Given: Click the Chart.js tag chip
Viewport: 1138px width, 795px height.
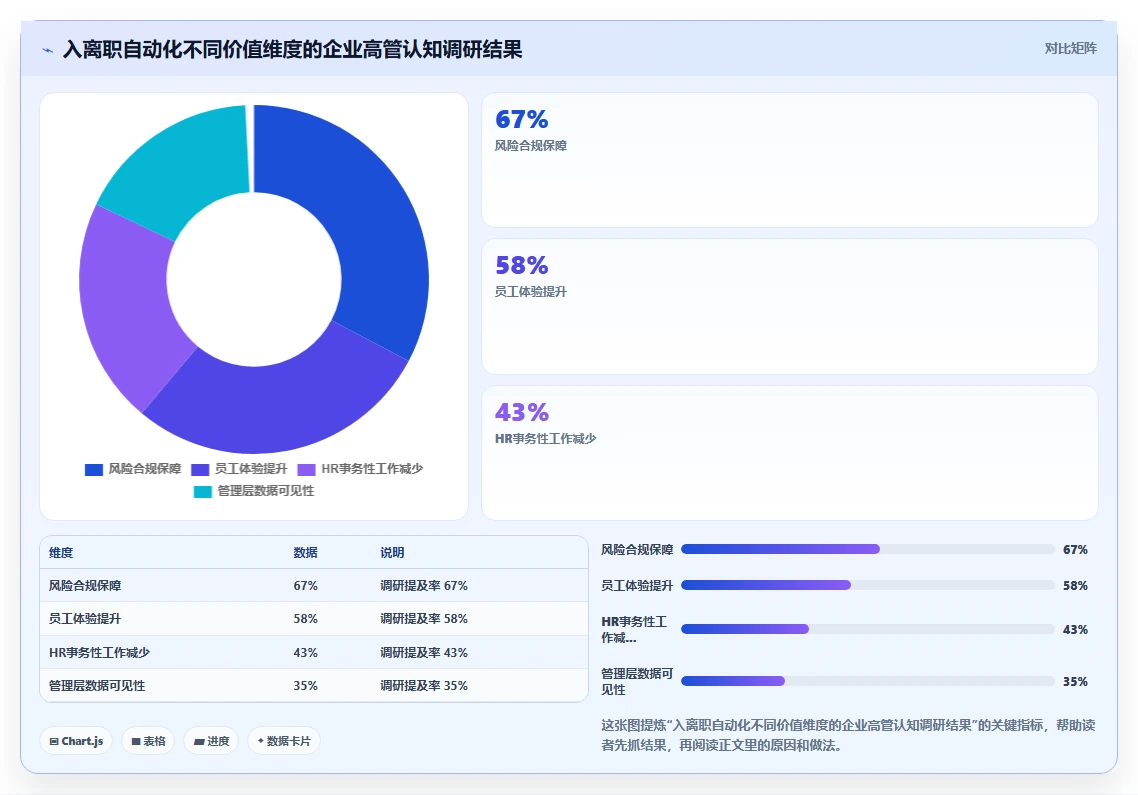Looking at the screenshot, I should tap(76, 741).
